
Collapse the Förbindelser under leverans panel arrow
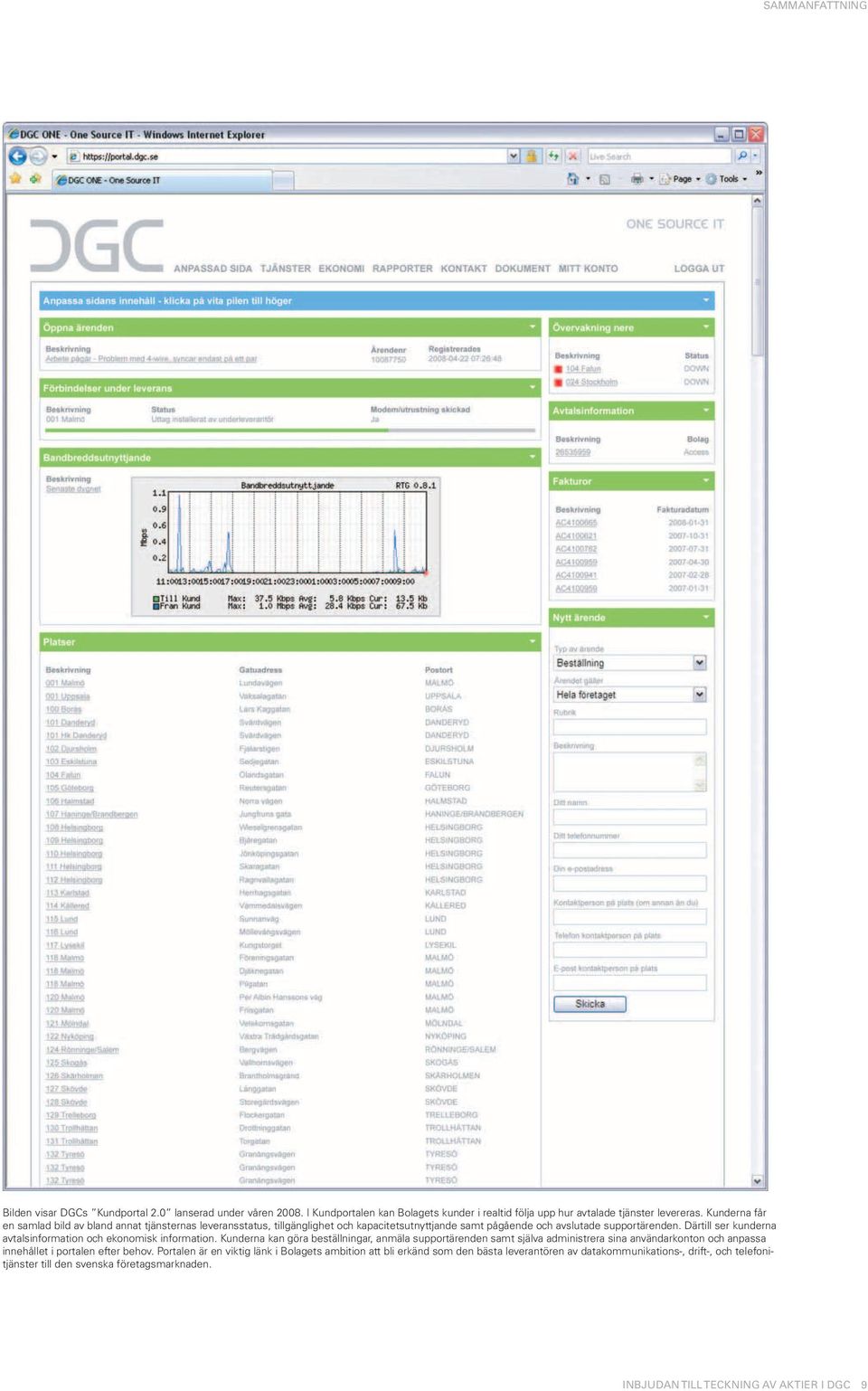click(533, 388)
